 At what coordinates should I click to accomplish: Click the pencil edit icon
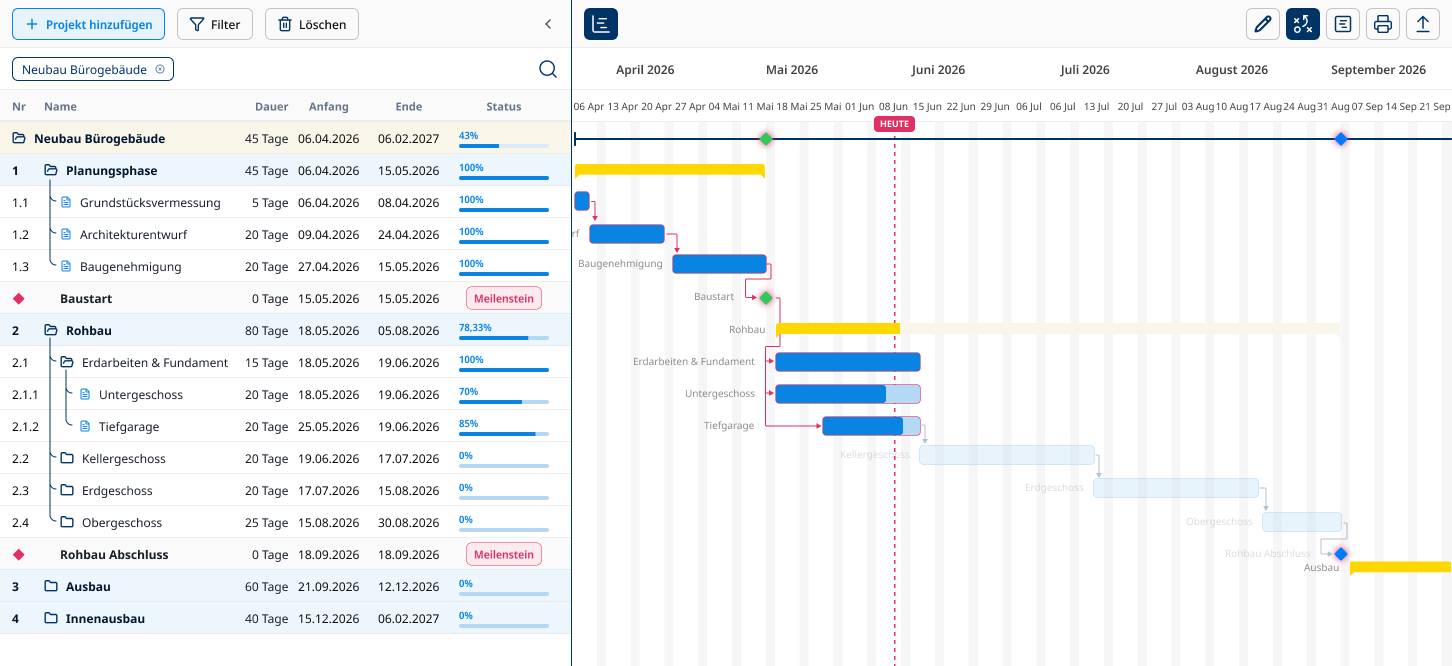[x=1263, y=24]
